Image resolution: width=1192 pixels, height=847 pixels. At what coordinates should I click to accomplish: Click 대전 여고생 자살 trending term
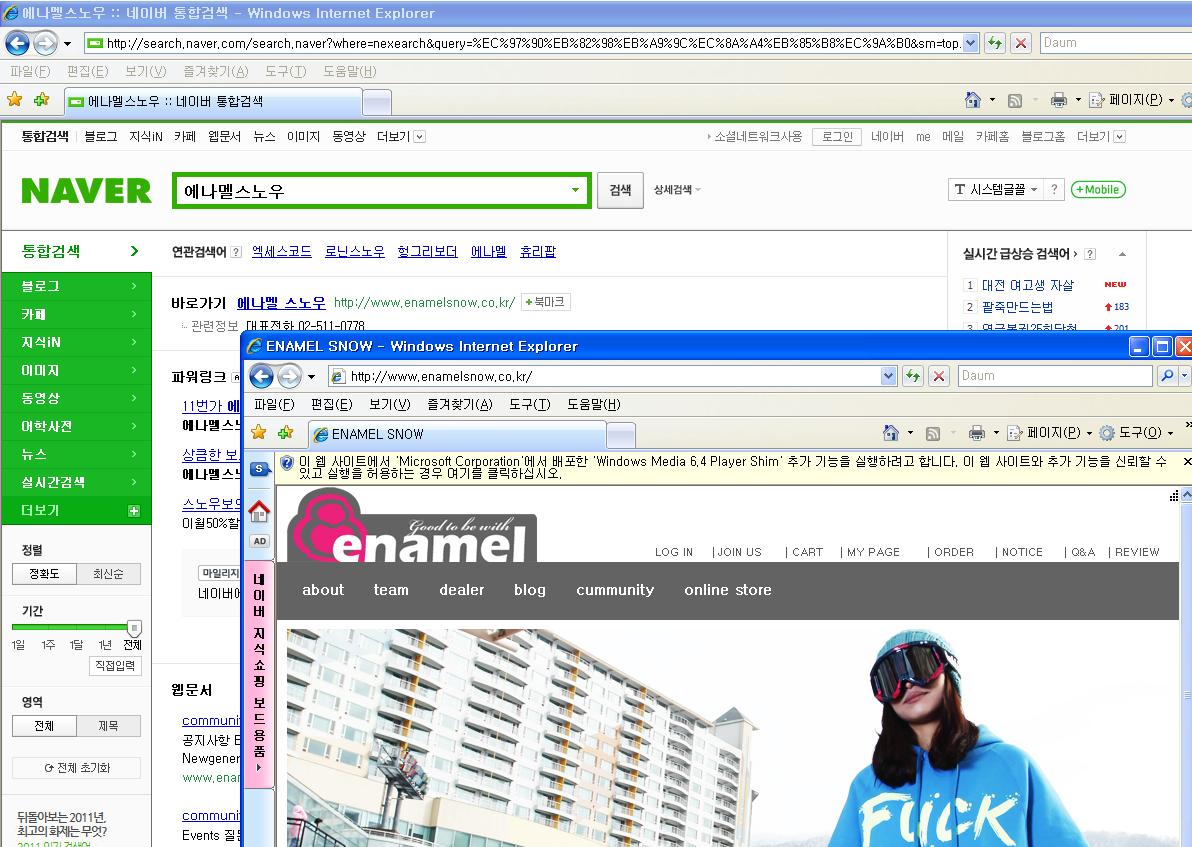pyautogui.click(x=1028, y=285)
